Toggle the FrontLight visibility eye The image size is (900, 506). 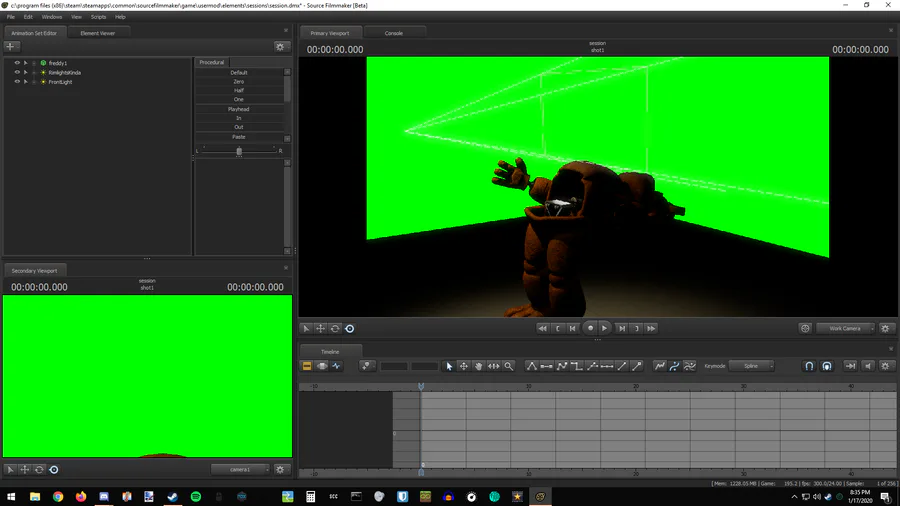coord(17,82)
